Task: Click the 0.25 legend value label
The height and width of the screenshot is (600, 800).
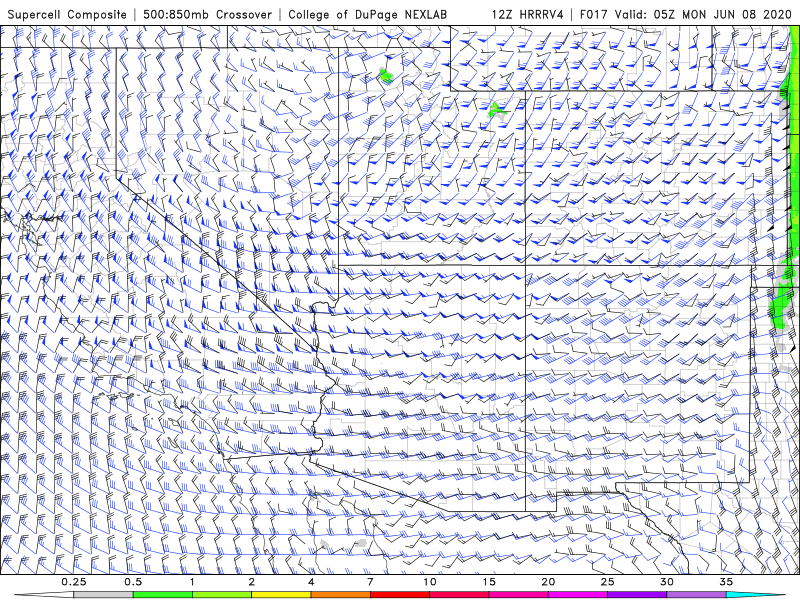Action: click(x=74, y=582)
